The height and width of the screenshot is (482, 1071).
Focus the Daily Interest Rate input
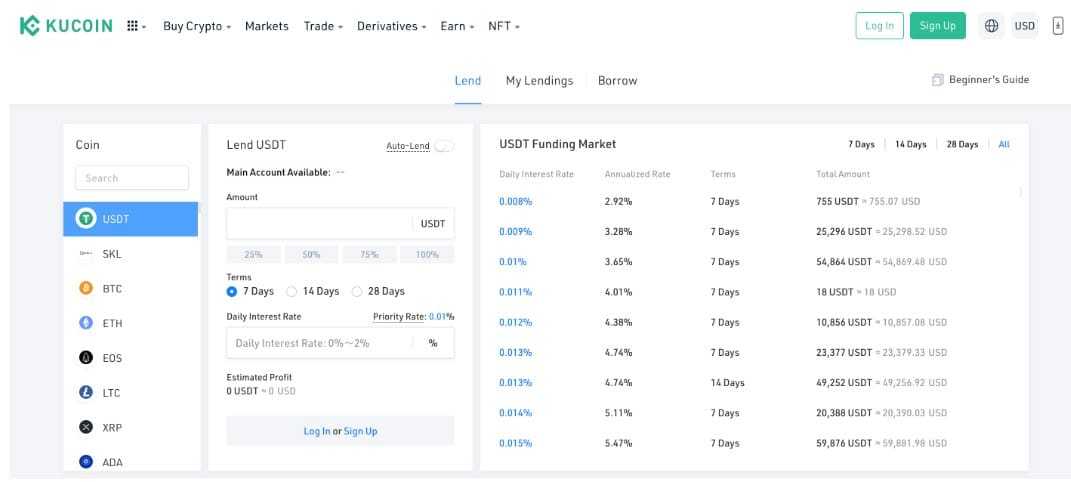coord(340,343)
